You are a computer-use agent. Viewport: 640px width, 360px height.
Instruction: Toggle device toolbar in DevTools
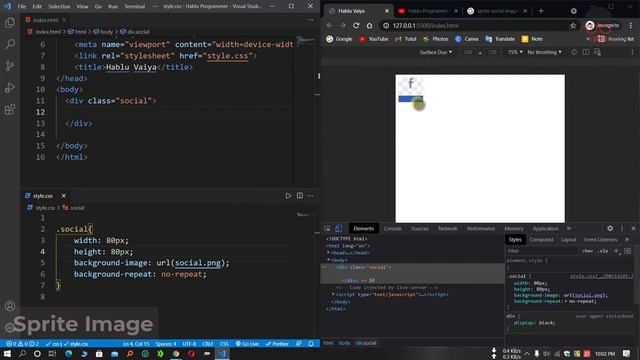point(338,229)
